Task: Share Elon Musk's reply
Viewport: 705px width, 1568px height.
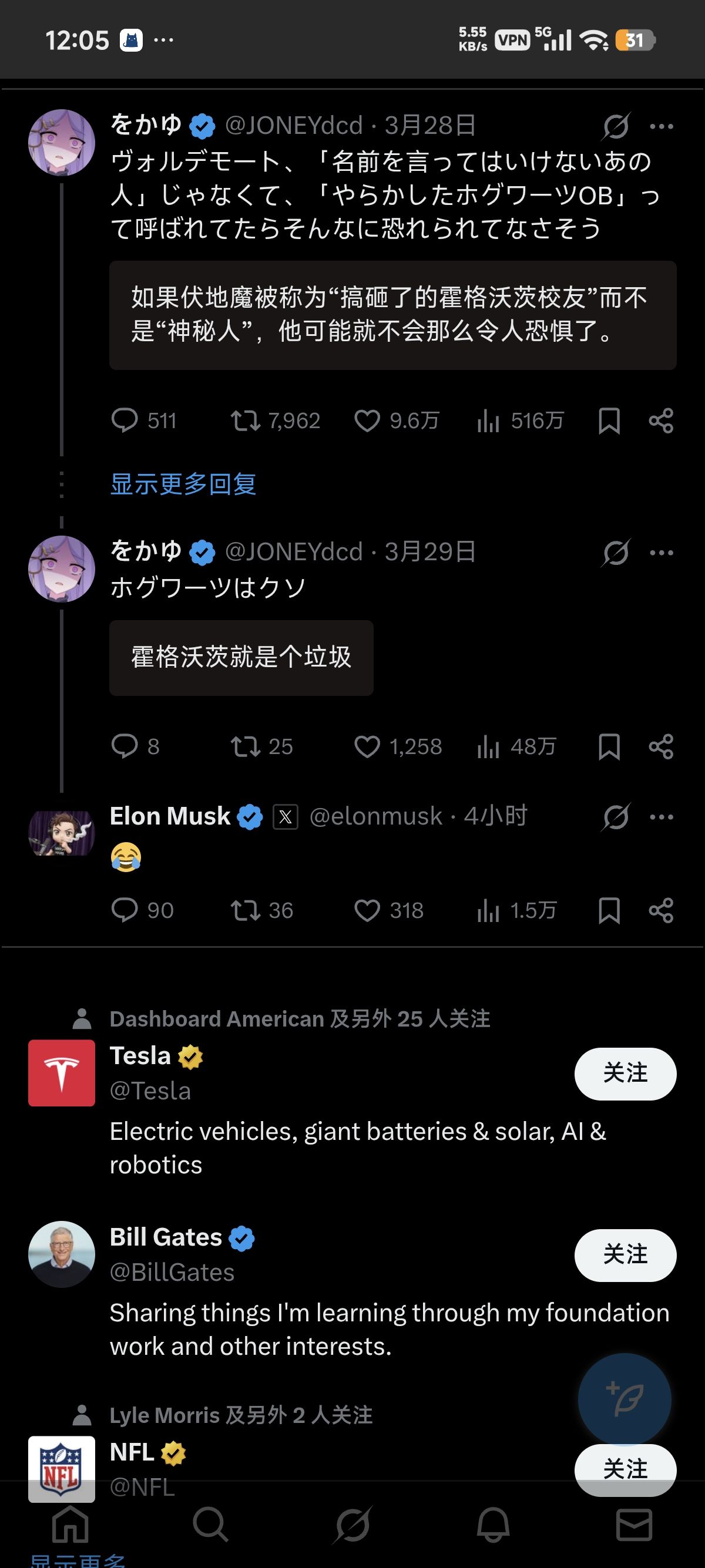Action: 661,911
